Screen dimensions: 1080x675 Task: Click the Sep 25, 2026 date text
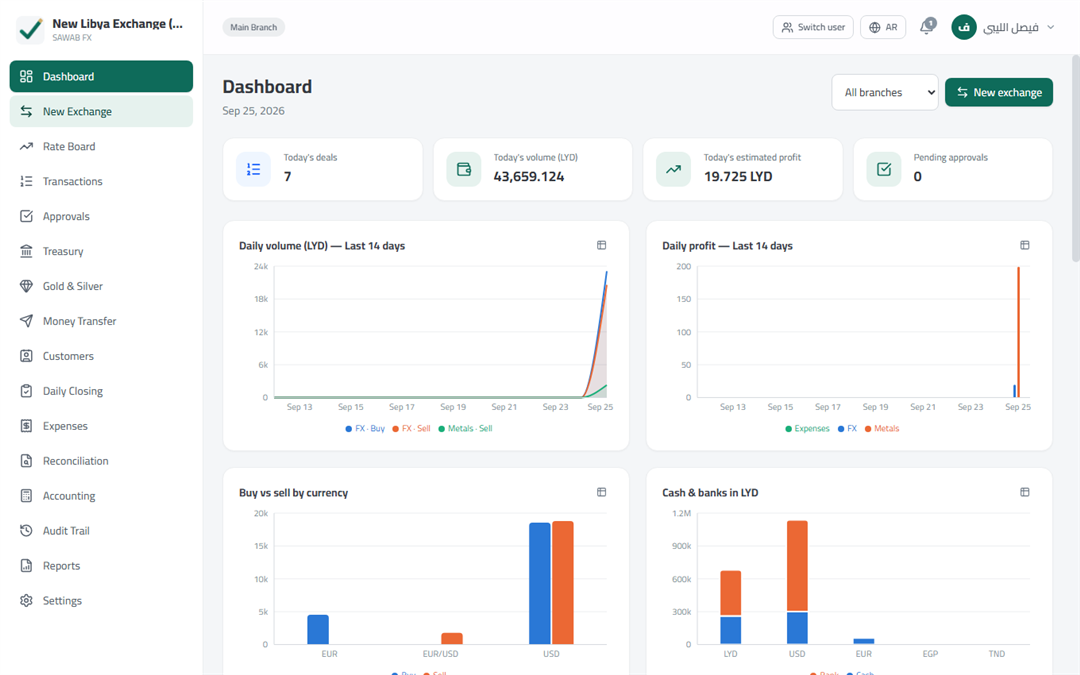[253, 111]
